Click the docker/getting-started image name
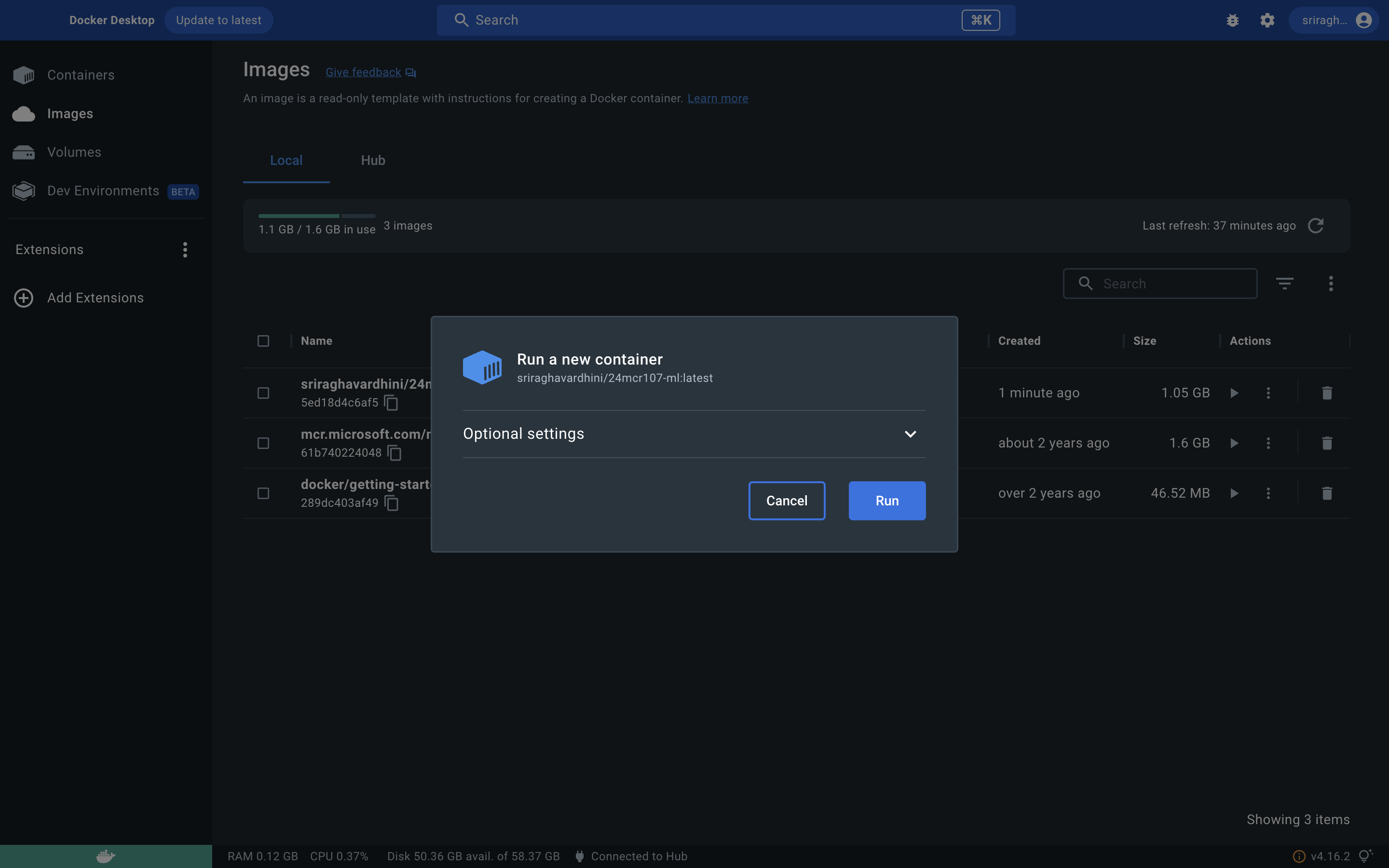 click(x=366, y=485)
